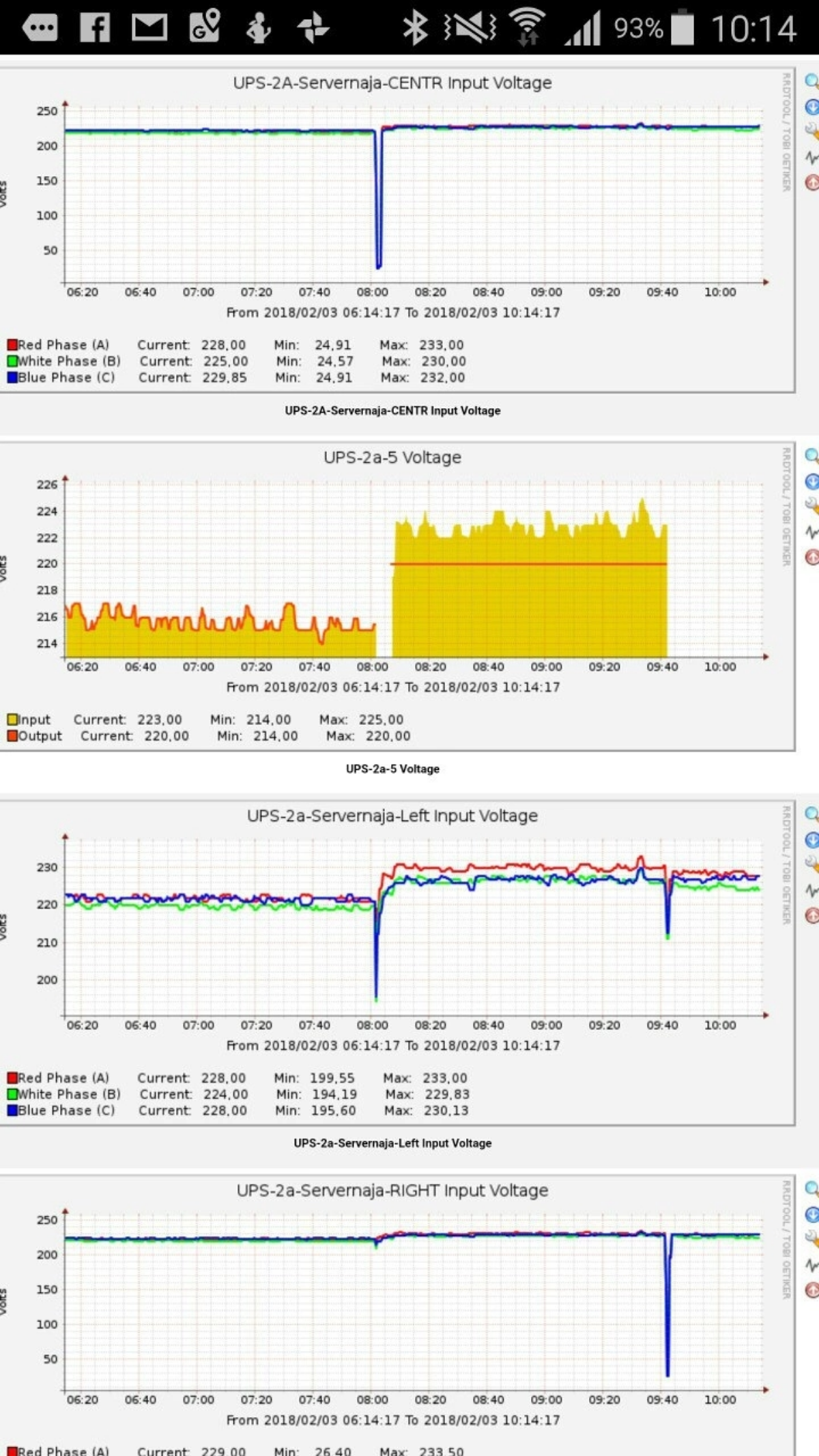819x1456 pixels.
Task: Open wrench utilities icon for Servernaja-Left graph
Action: [811, 864]
